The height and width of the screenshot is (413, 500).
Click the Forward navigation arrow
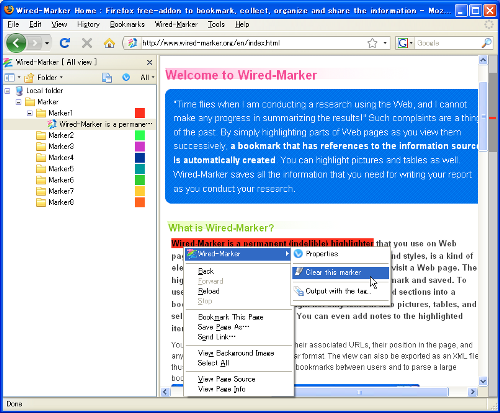34,43
